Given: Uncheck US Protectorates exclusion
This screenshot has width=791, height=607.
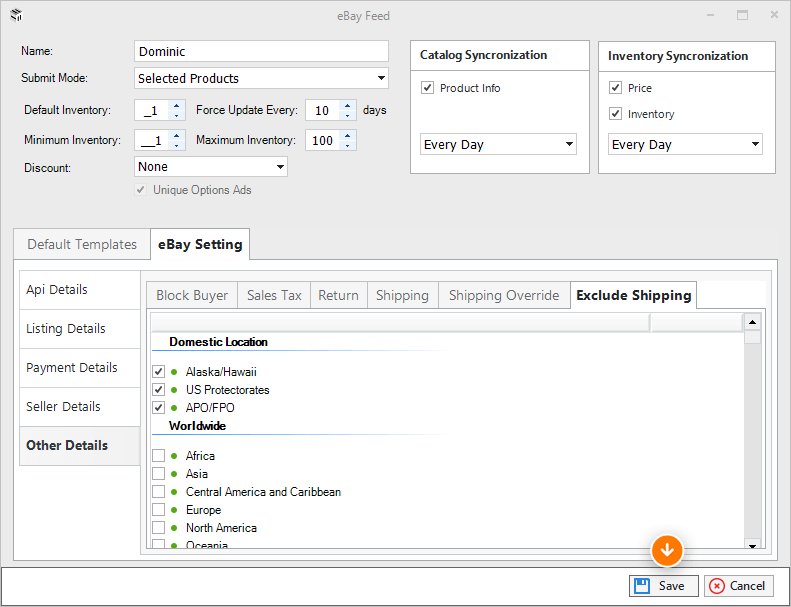Looking at the screenshot, I should pos(158,390).
